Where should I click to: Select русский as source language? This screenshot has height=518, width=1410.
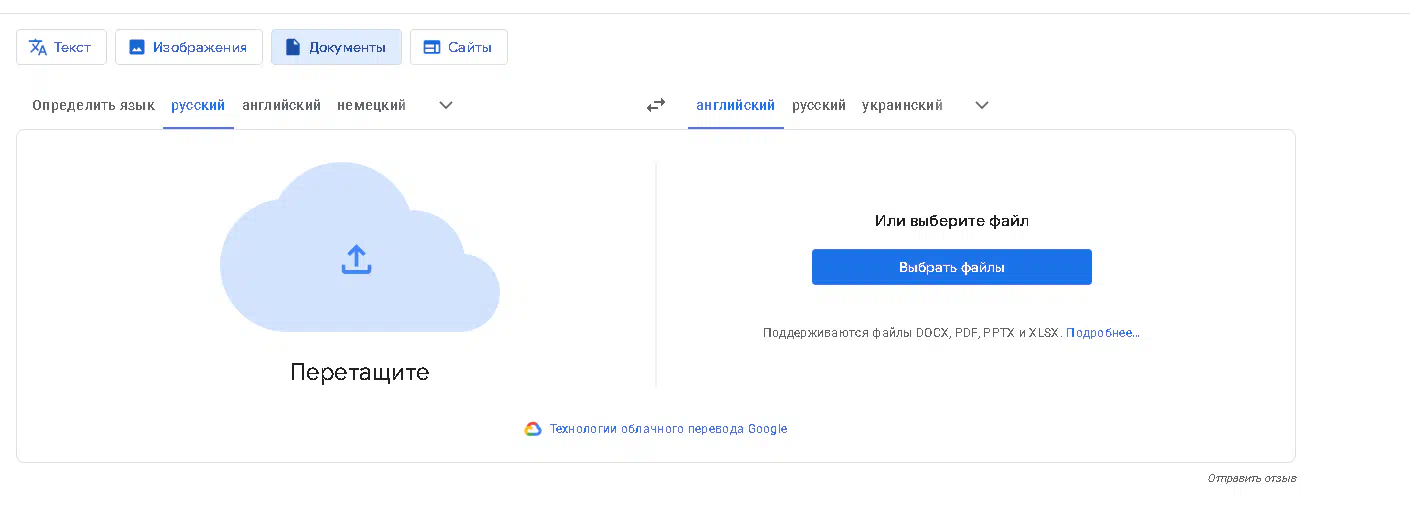click(198, 105)
